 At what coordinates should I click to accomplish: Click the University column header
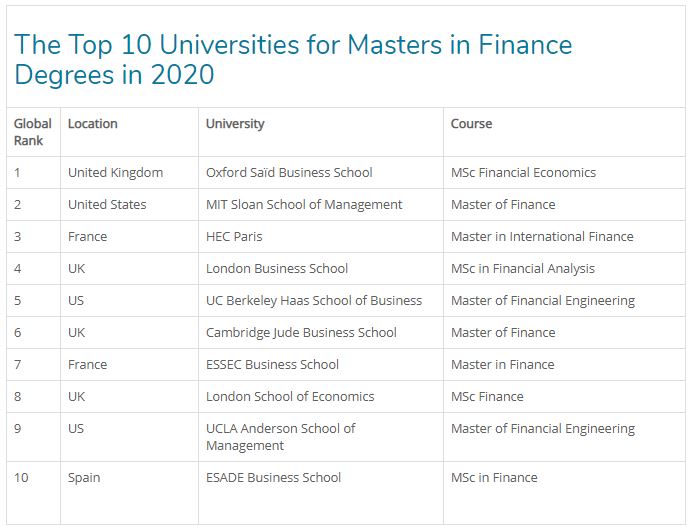(235, 124)
